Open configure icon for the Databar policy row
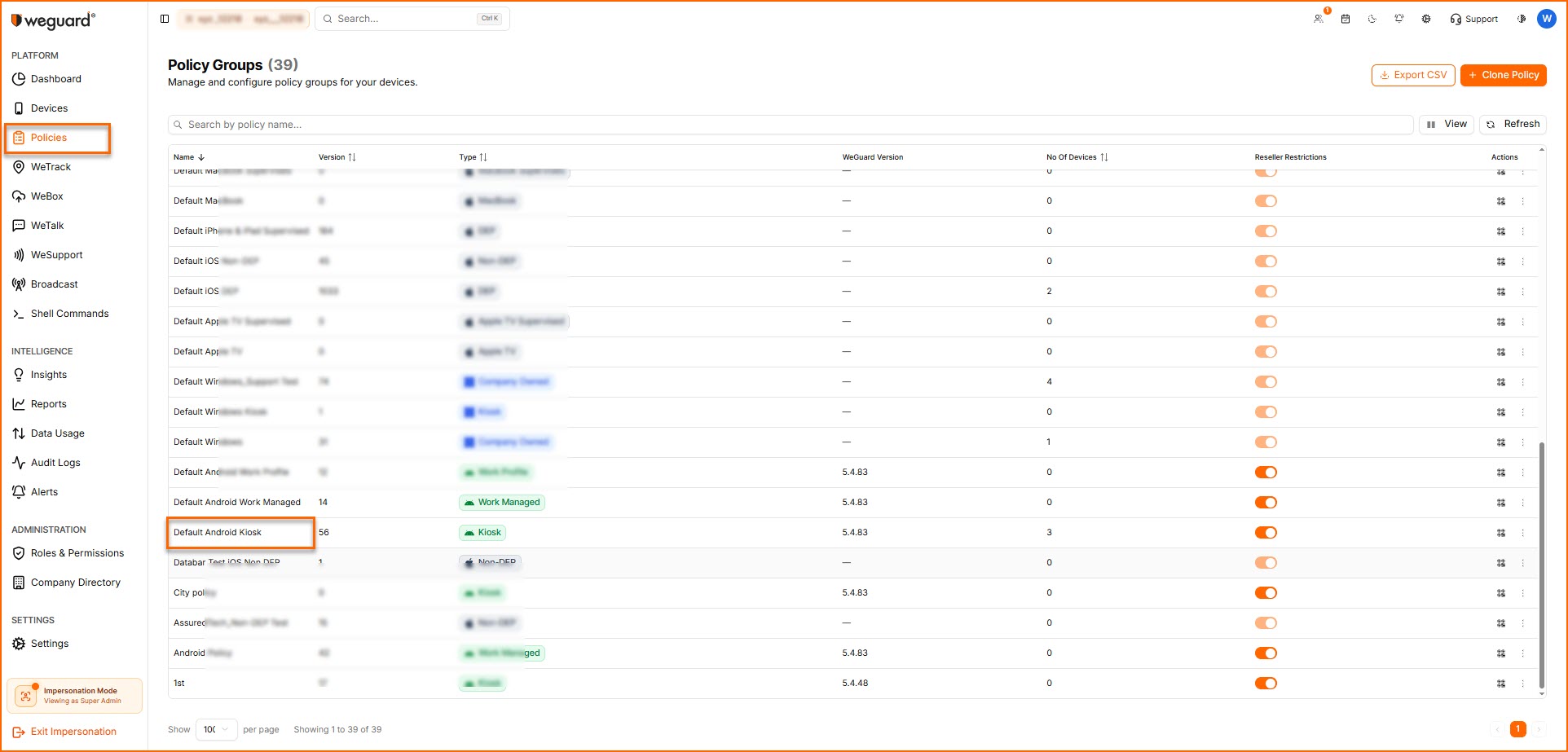The image size is (1568, 752). pos(1501,563)
